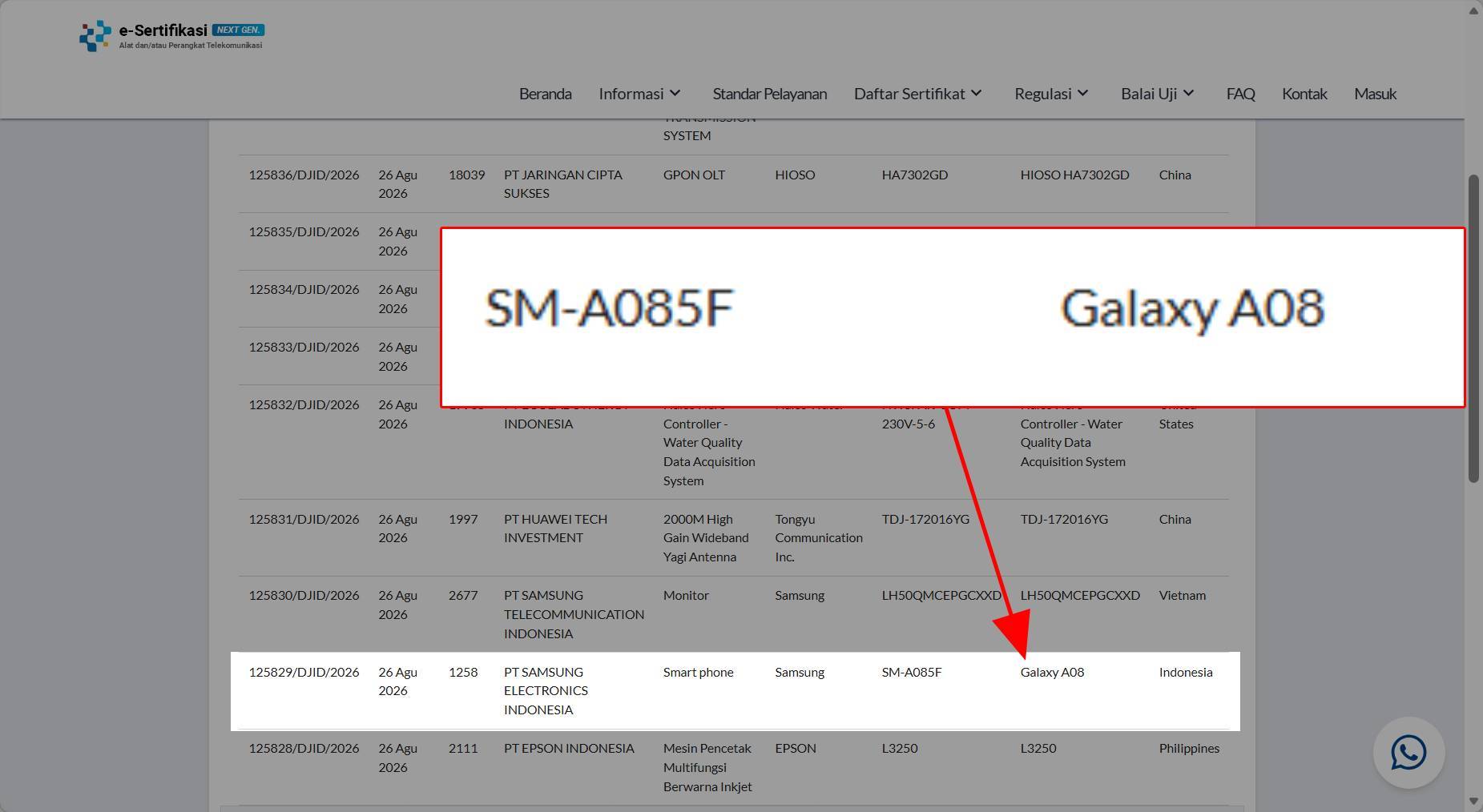Click the PT HUAWEI TECH INVESTMENT cell
The width and height of the screenshot is (1483, 812).
tap(555, 529)
